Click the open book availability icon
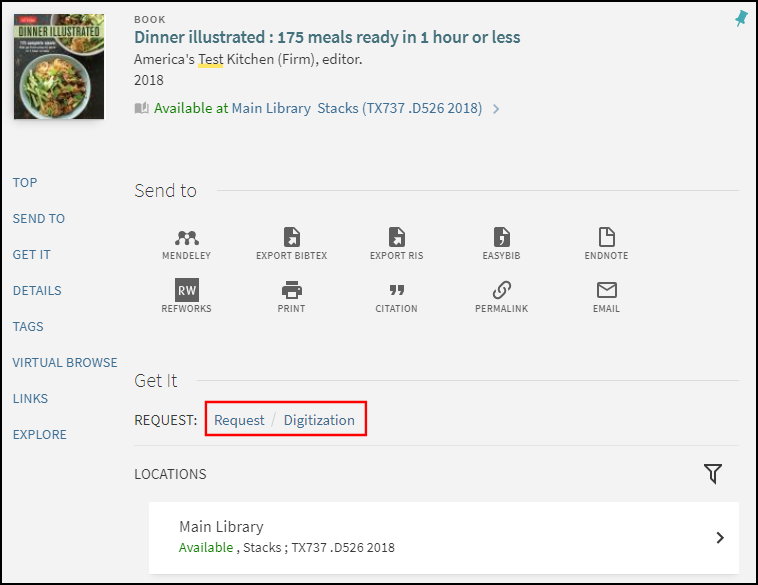Image resolution: width=758 pixels, height=585 pixels. point(141,108)
